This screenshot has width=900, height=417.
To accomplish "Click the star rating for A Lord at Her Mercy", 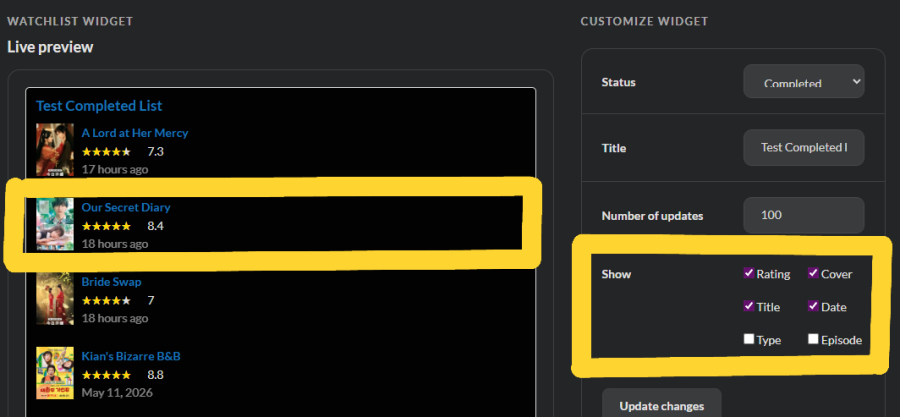I will click(106, 152).
